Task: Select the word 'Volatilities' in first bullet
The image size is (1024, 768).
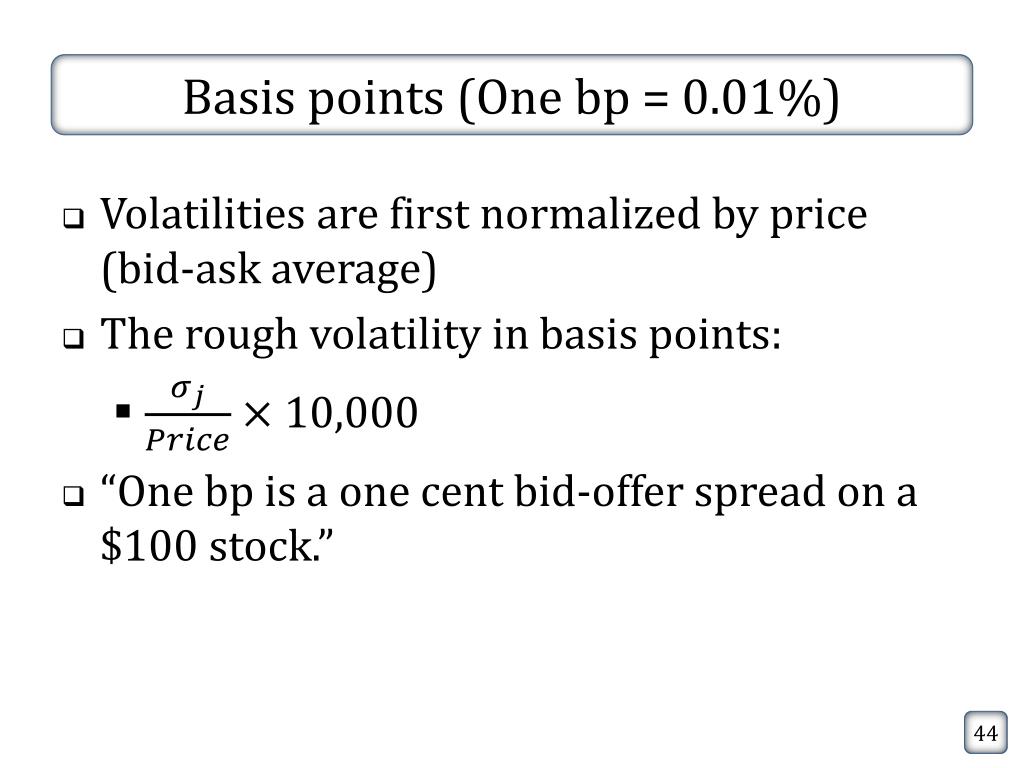Action: (x=202, y=214)
